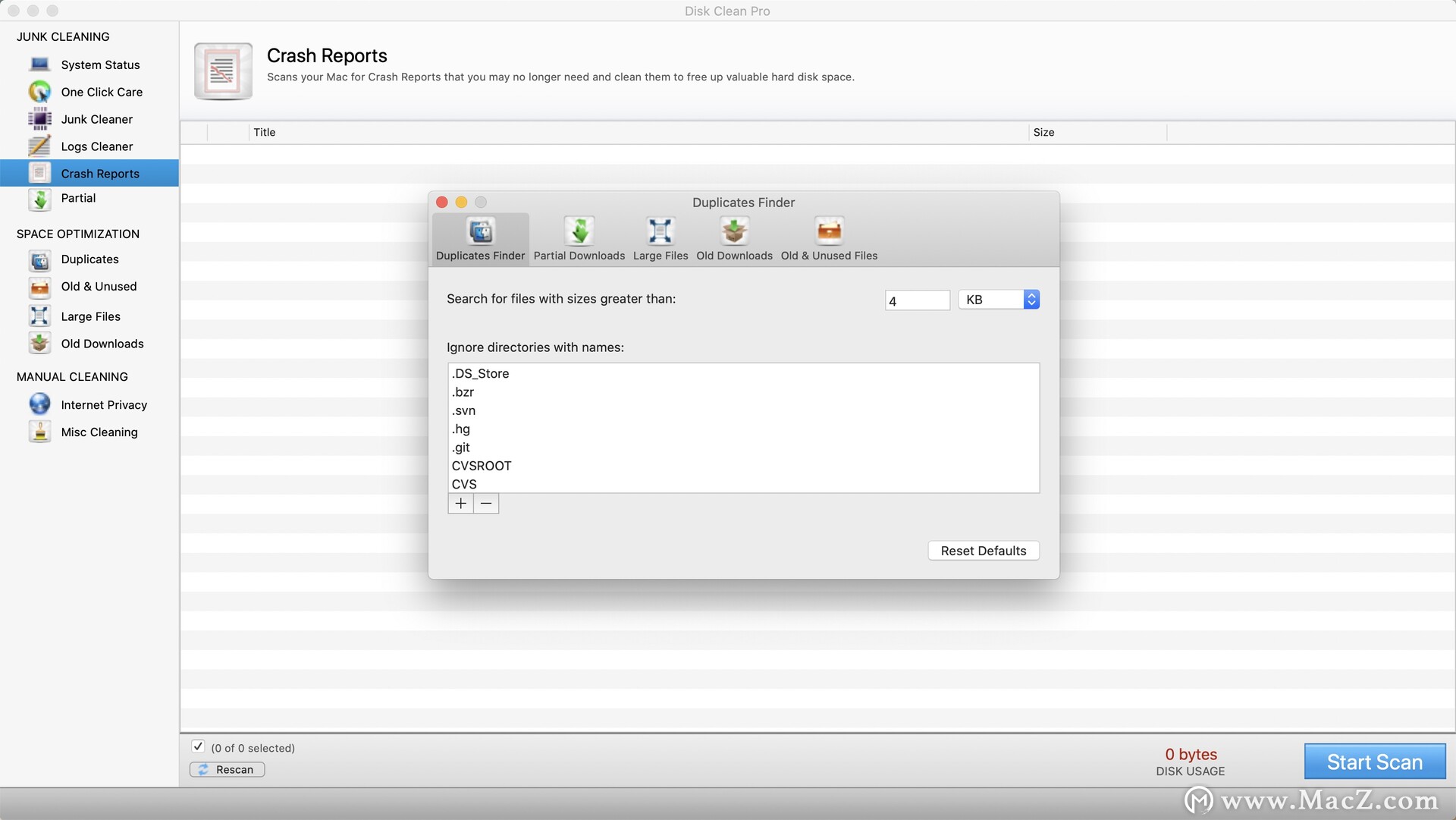Select the .DS_Store entry in ignore list
Image resolution: width=1456 pixels, height=820 pixels.
[x=743, y=373]
